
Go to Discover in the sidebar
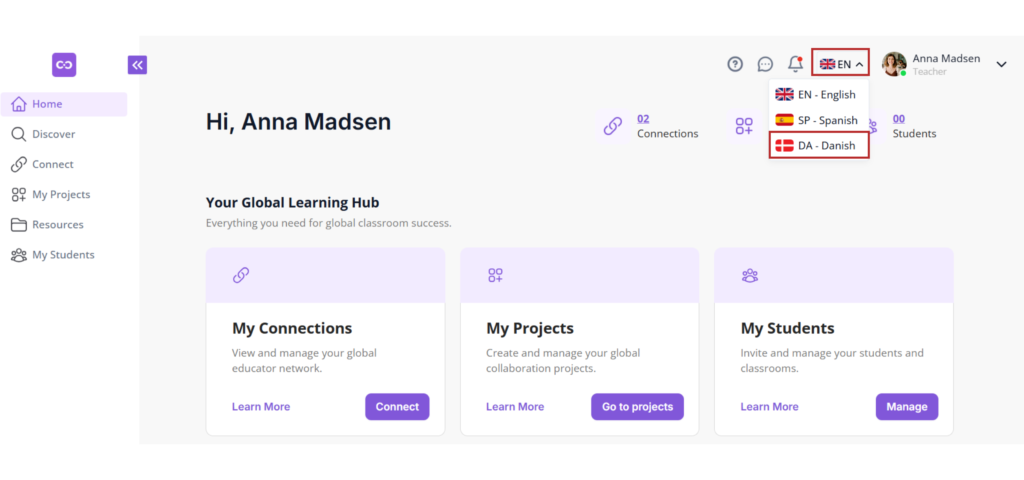click(x=53, y=134)
